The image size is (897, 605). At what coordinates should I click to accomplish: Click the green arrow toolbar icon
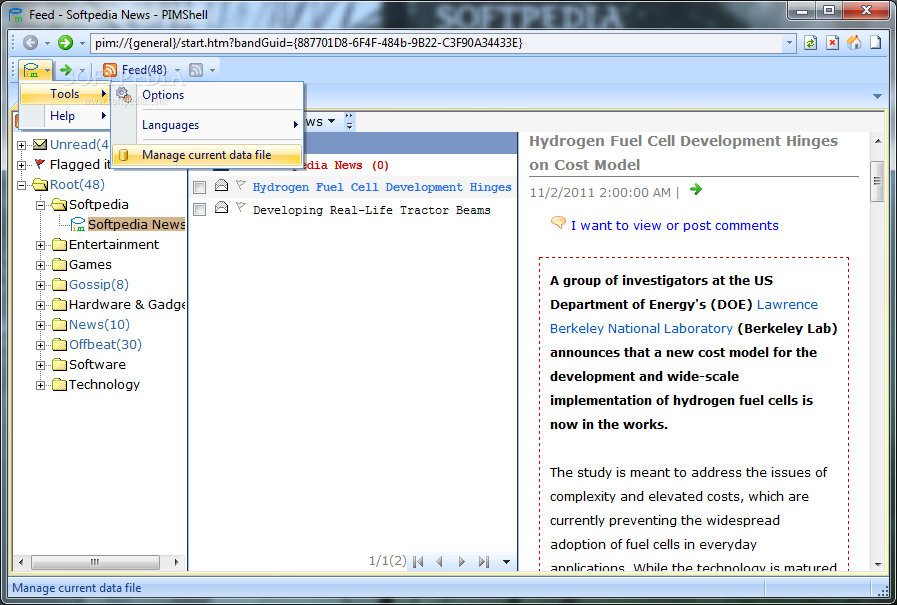coord(66,70)
